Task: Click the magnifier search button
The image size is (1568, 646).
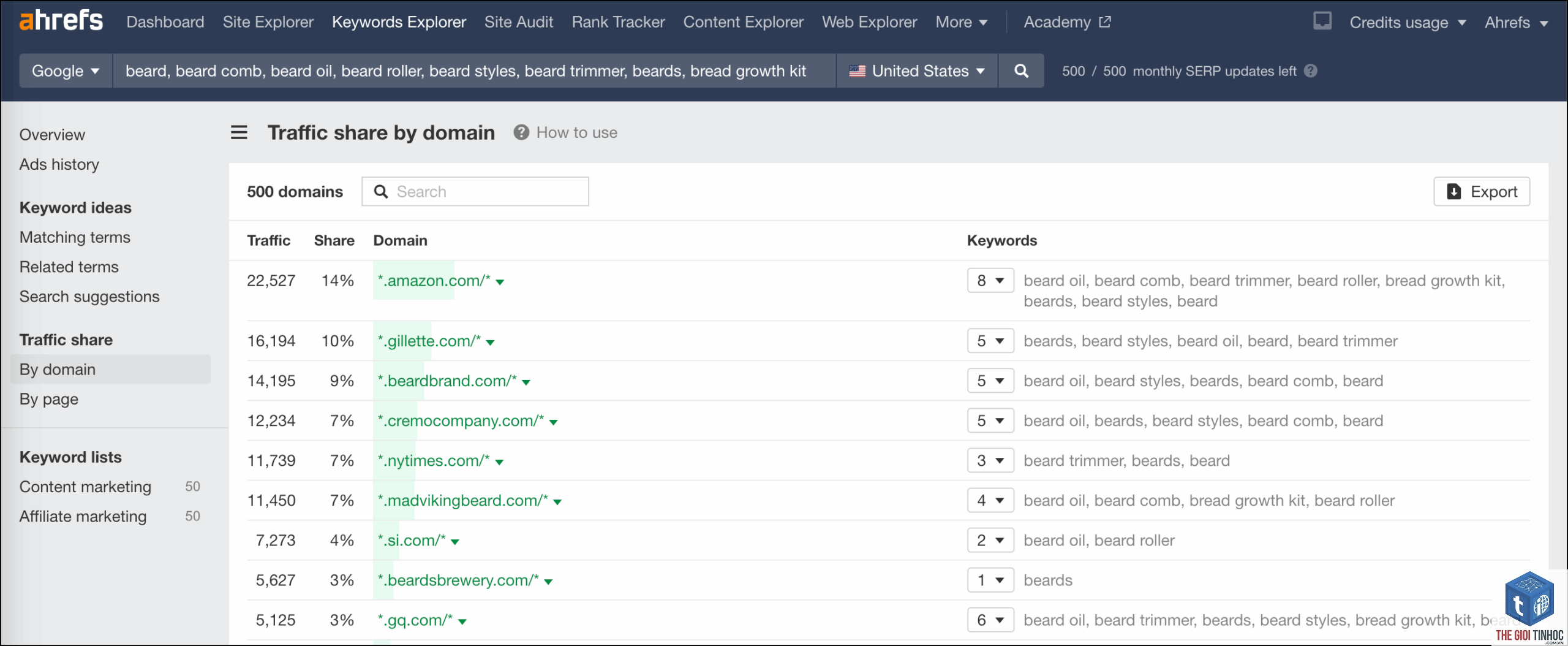Action: [x=1021, y=70]
